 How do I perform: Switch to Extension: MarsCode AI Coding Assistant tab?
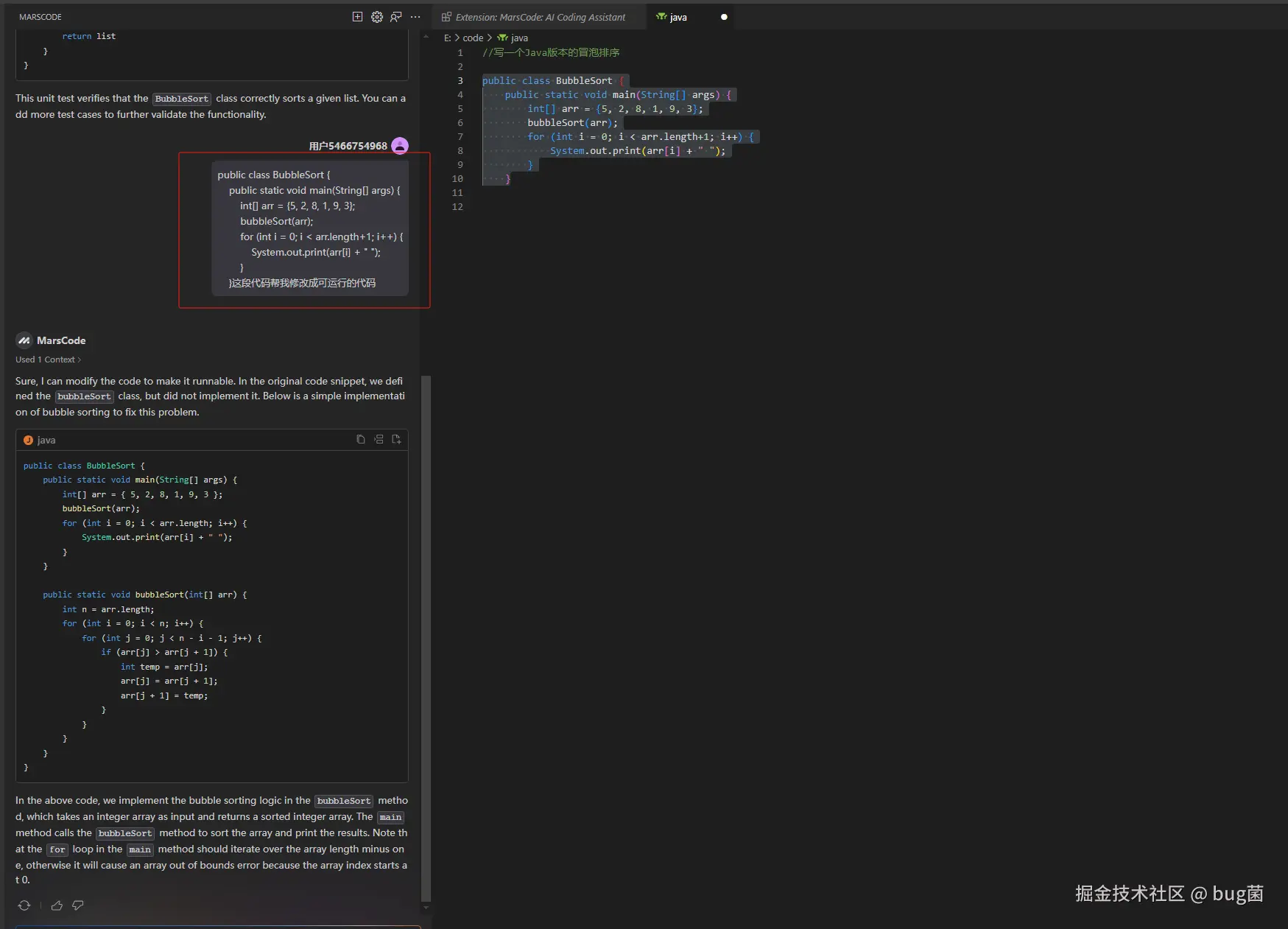540,17
